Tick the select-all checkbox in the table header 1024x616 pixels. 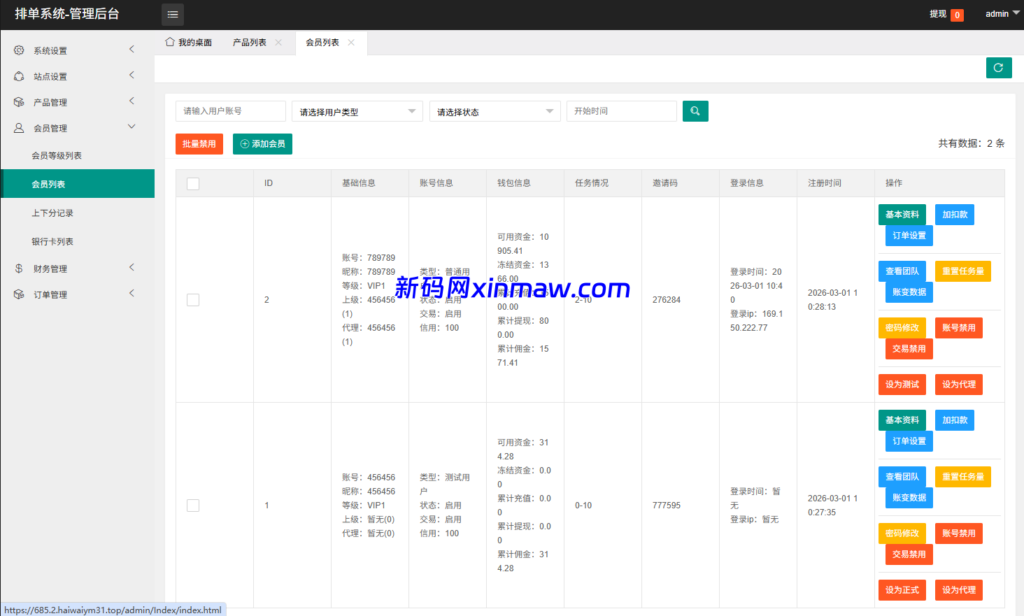(192, 182)
